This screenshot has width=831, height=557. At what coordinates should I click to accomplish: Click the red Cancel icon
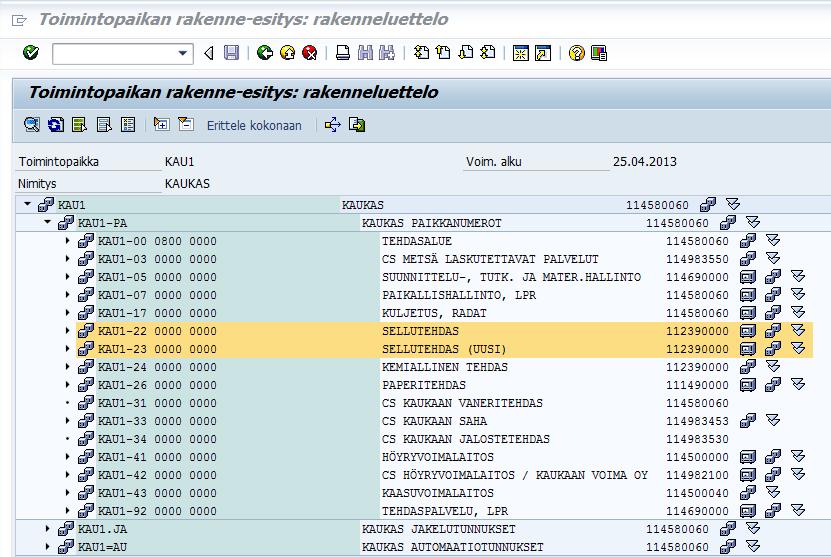click(x=310, y=52)
